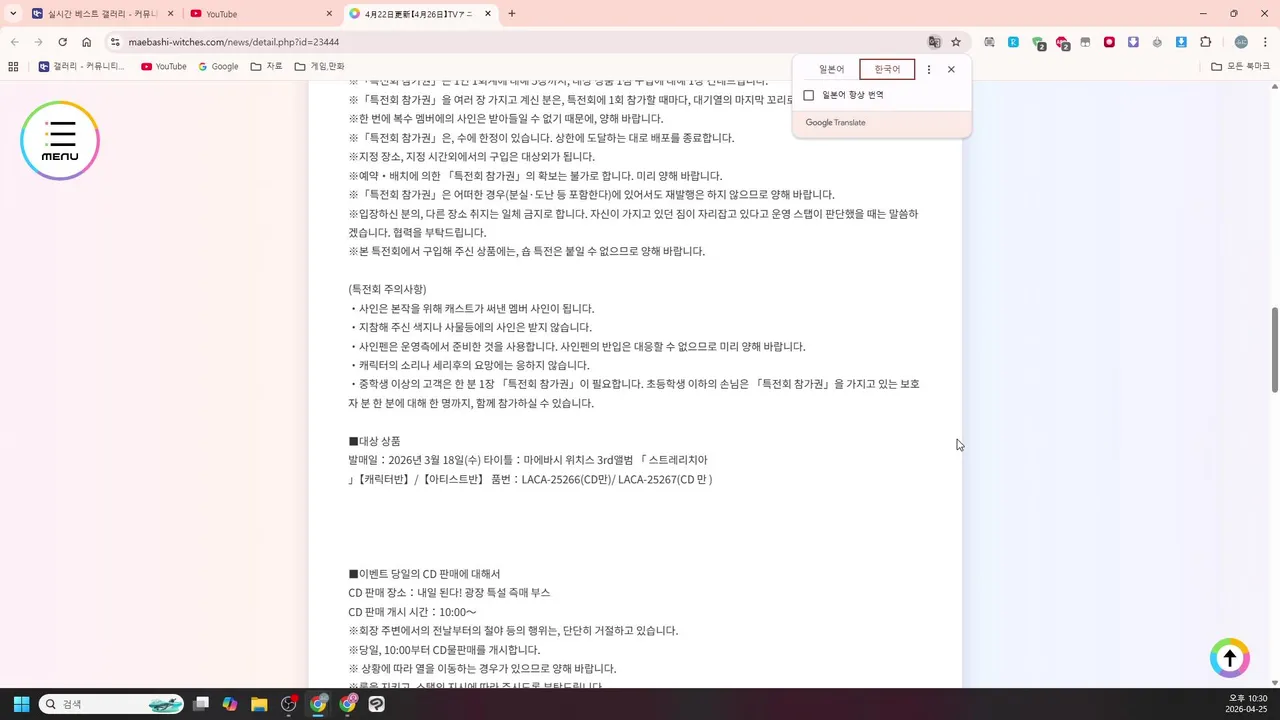Click the Google Translate label in popup
This screenshot has width=1280, height=720.
[x=836, y=123]
